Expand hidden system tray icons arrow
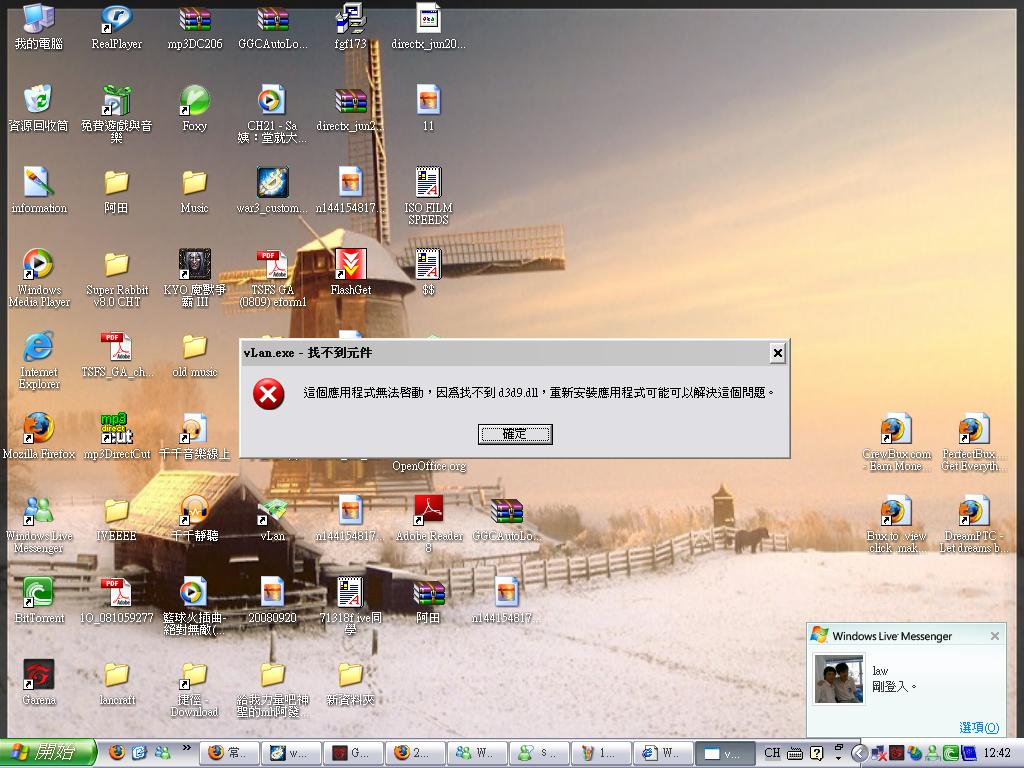The width and height of the screenshot is (1024, 768). 859,753
